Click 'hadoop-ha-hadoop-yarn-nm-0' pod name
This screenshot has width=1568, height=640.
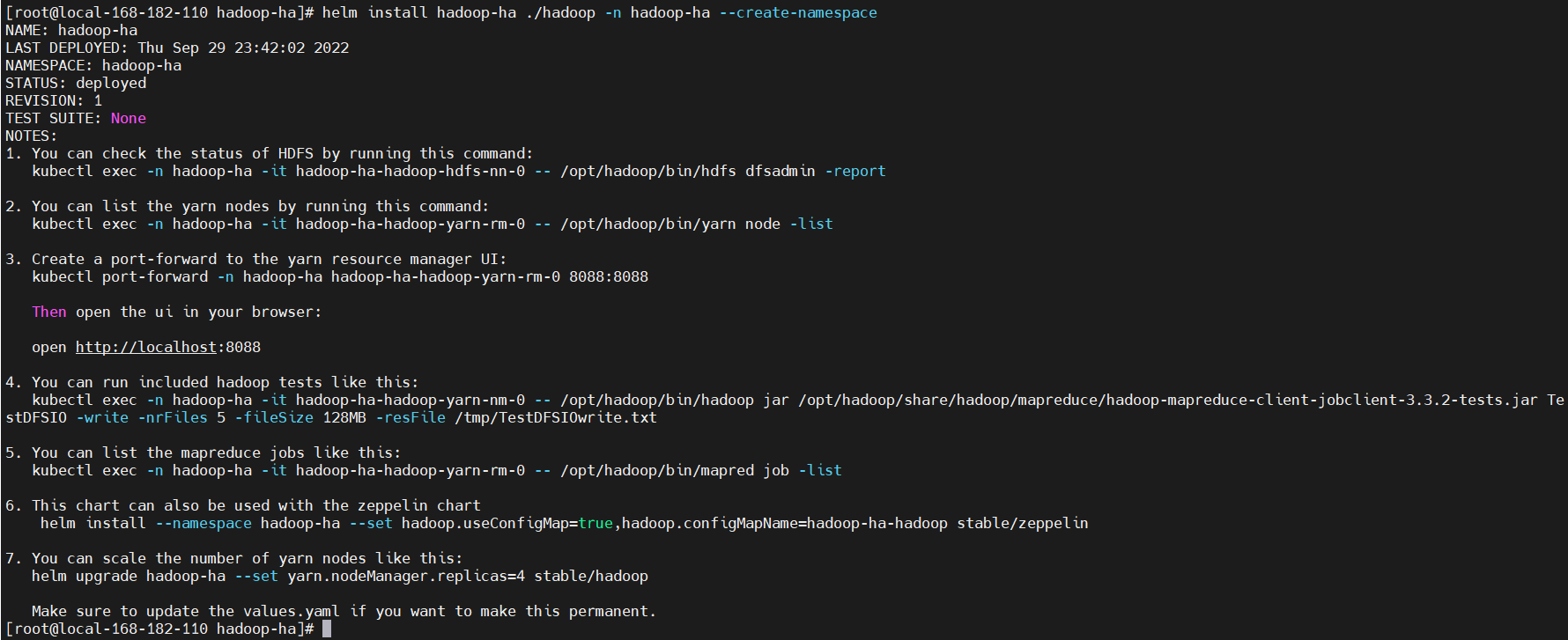point(410,400)
